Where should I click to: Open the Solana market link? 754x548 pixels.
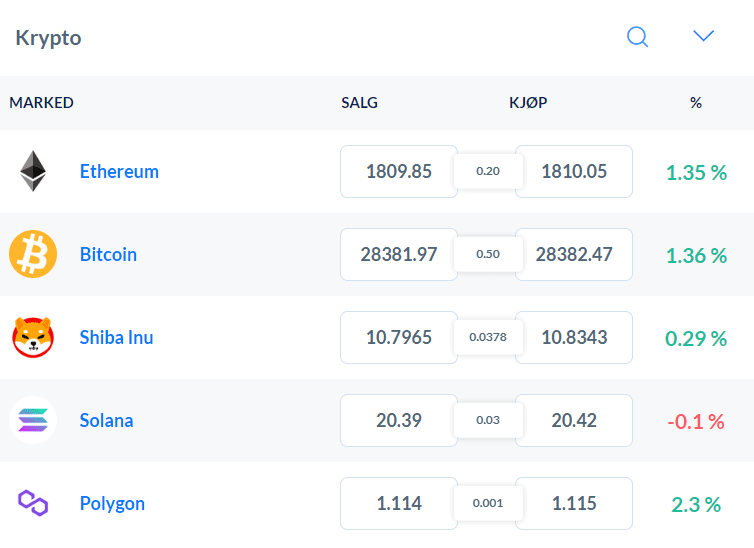pyautogui.click(x=106, y=421)
